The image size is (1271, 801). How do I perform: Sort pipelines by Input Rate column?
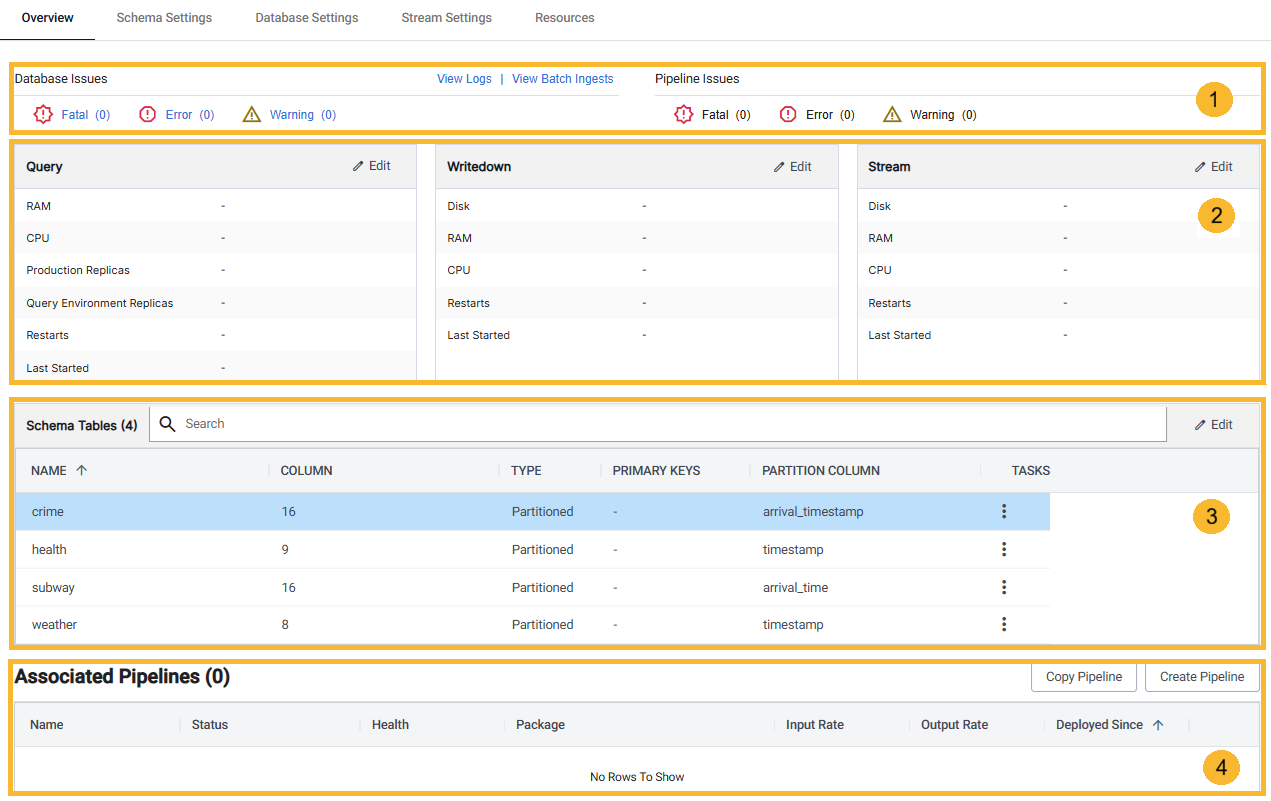click(815, 725)
